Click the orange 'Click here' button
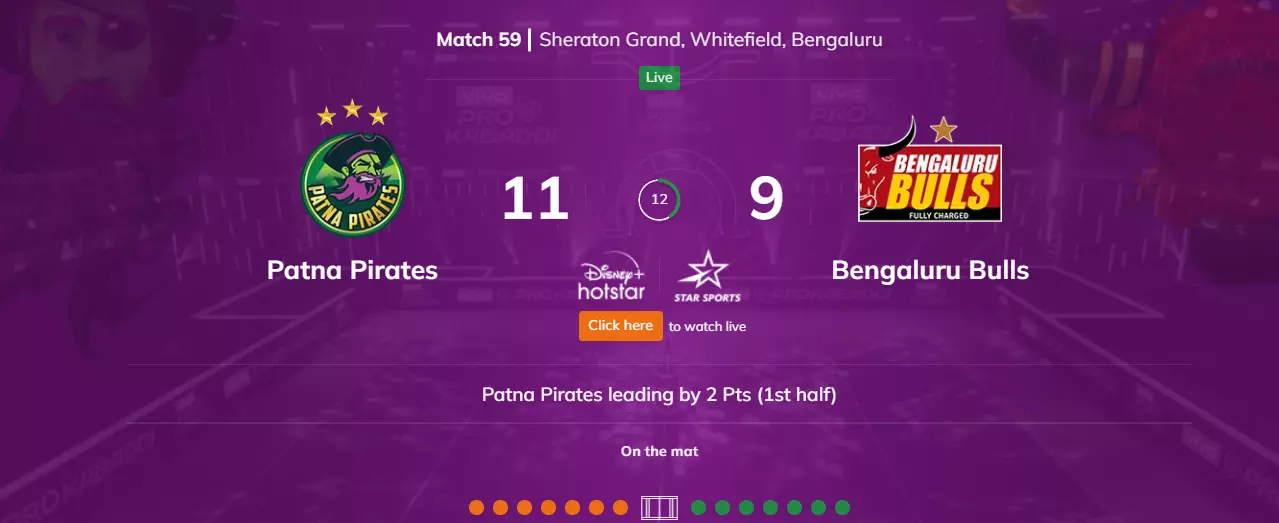This screenshot has height=523, width=1279. (x=620, y=326)
